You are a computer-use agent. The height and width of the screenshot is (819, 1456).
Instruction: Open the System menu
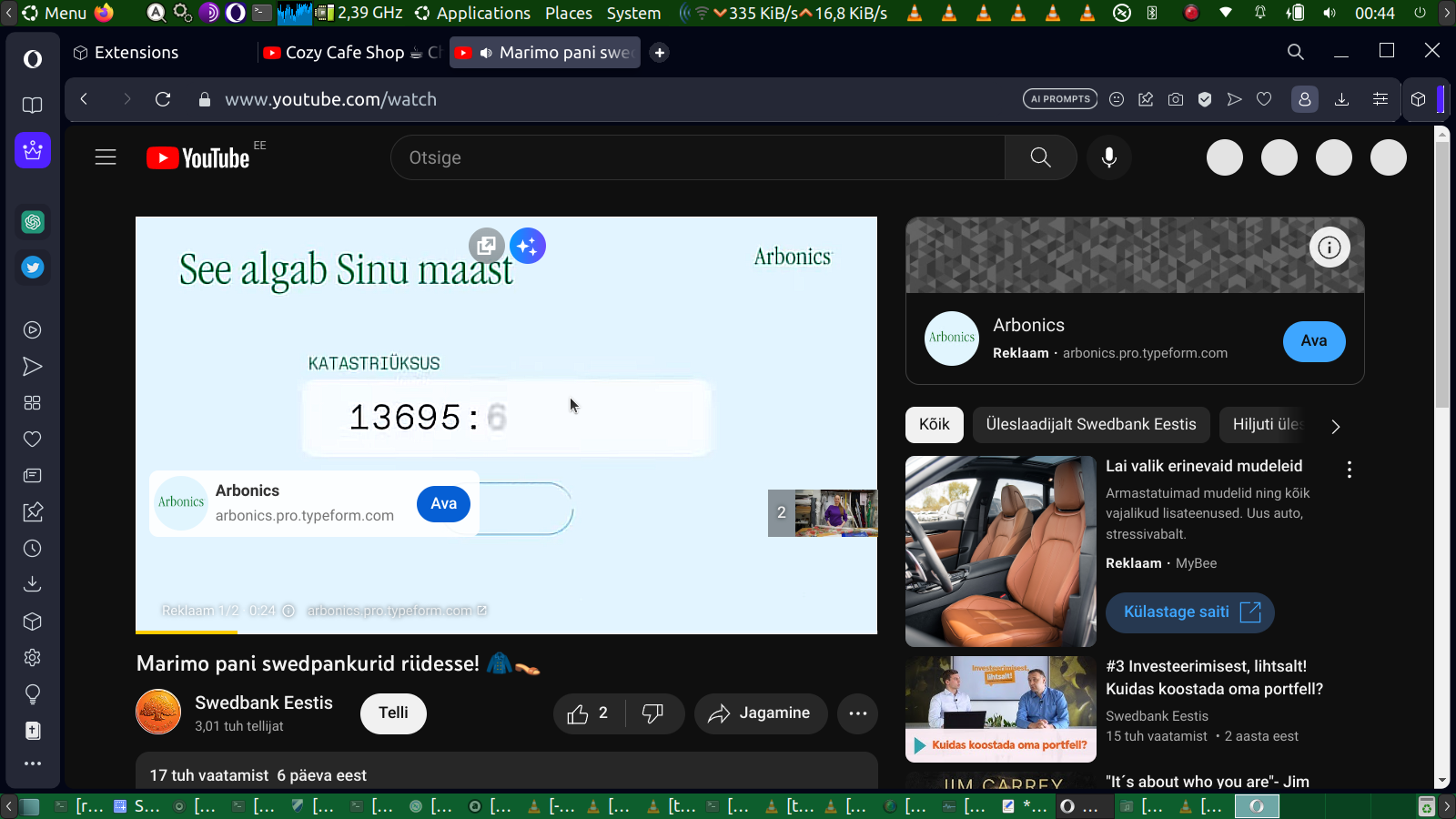coord(633,13)
